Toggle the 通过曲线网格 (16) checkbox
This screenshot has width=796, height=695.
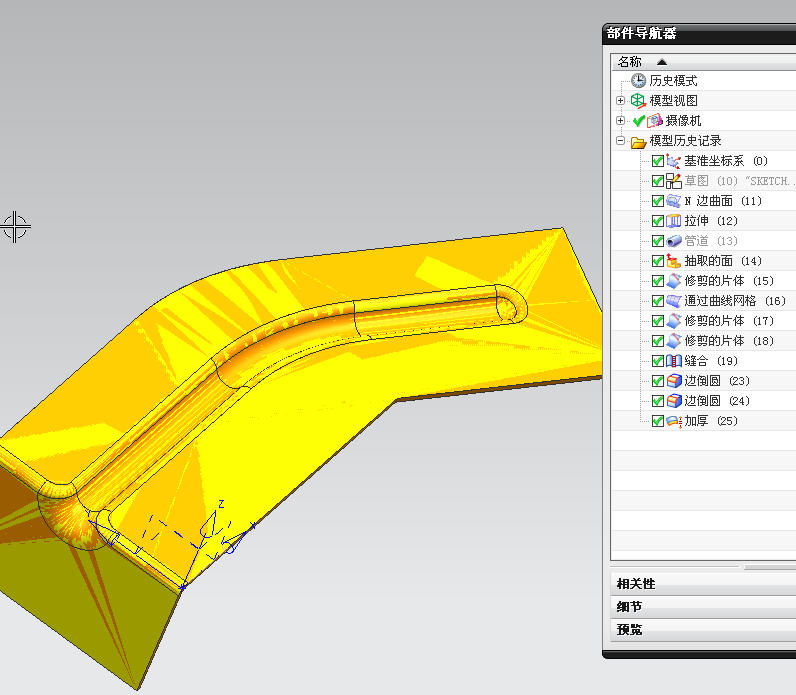tap(657, 301)
